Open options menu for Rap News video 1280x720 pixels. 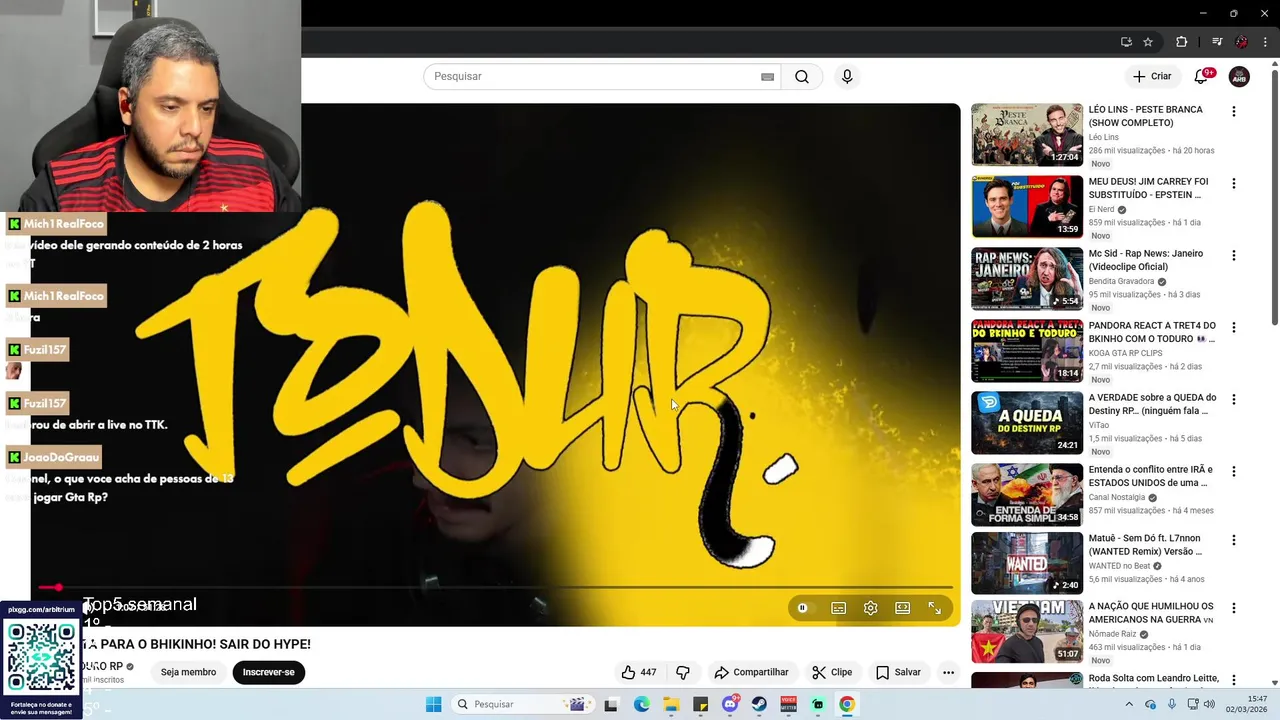tap(1234, 256)
